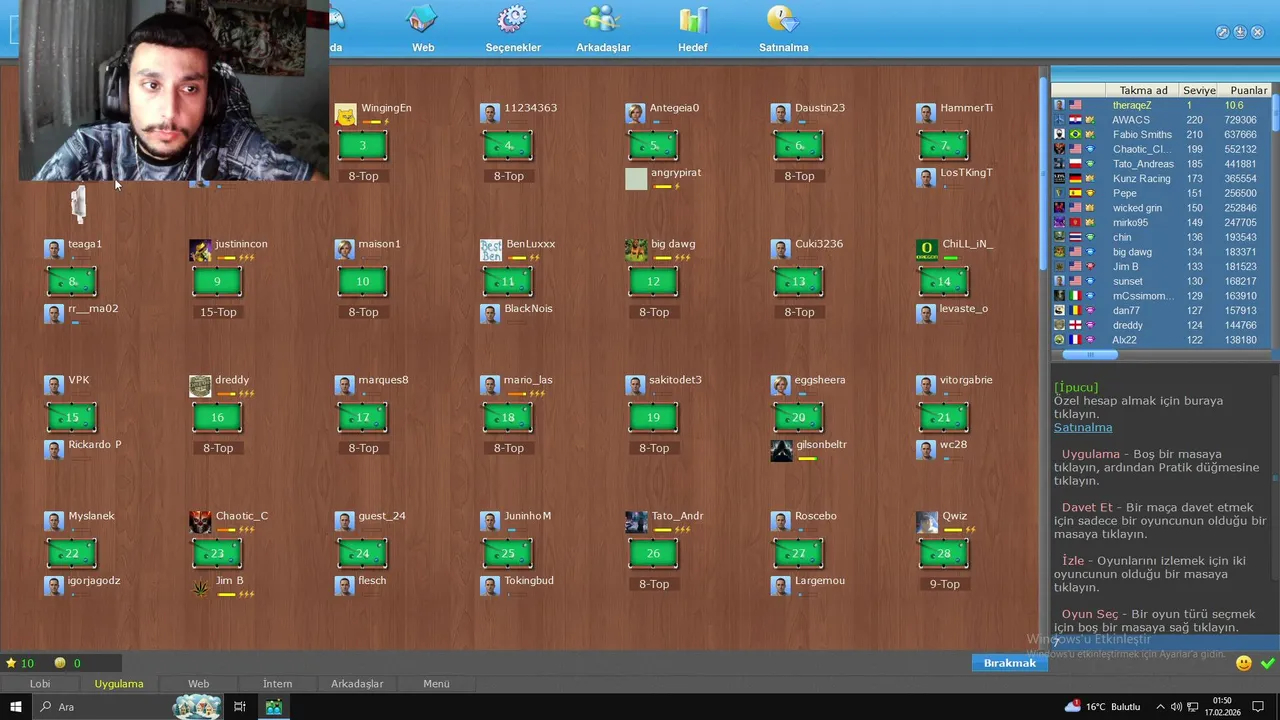Click player name angrypirat at table 5
Image resolution: width=1280 pixels, height=720 pixels.
[x=676, y=173]
